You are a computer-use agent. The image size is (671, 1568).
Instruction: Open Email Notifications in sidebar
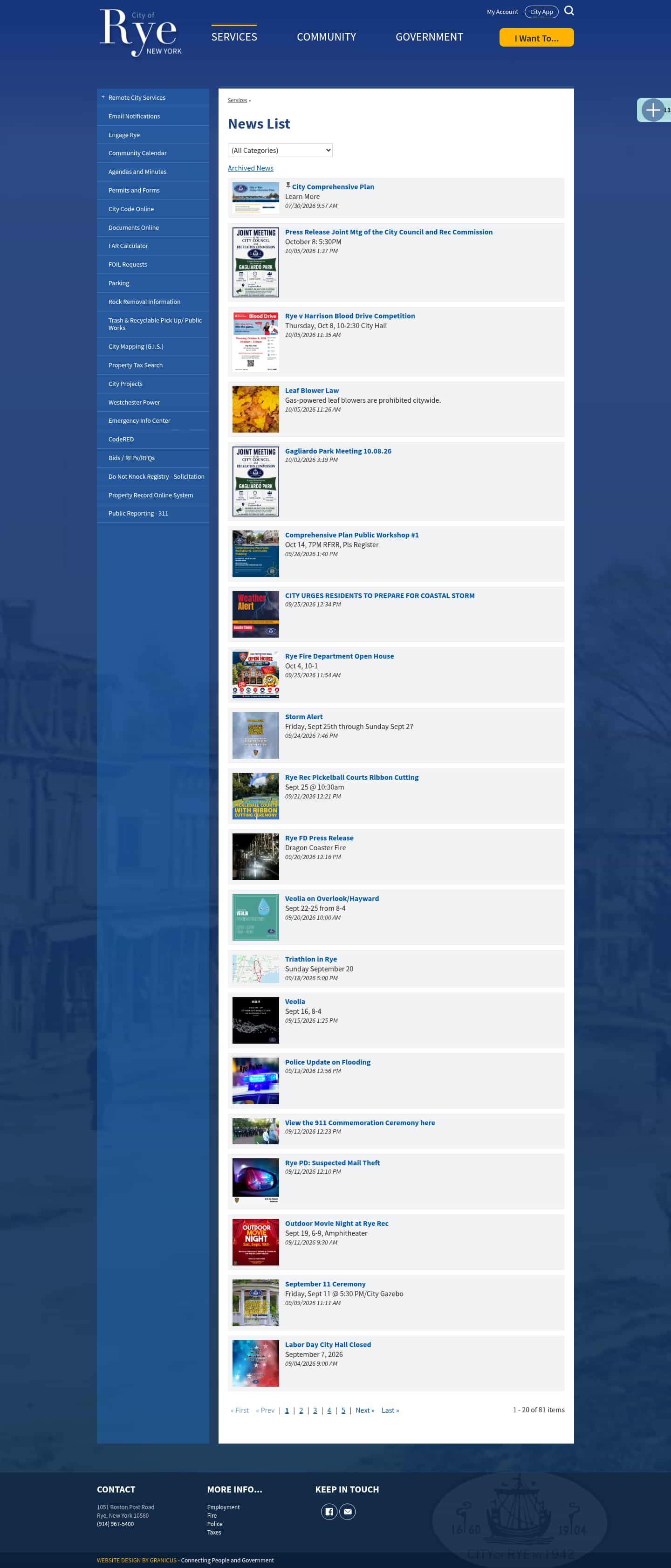[153, 116]
